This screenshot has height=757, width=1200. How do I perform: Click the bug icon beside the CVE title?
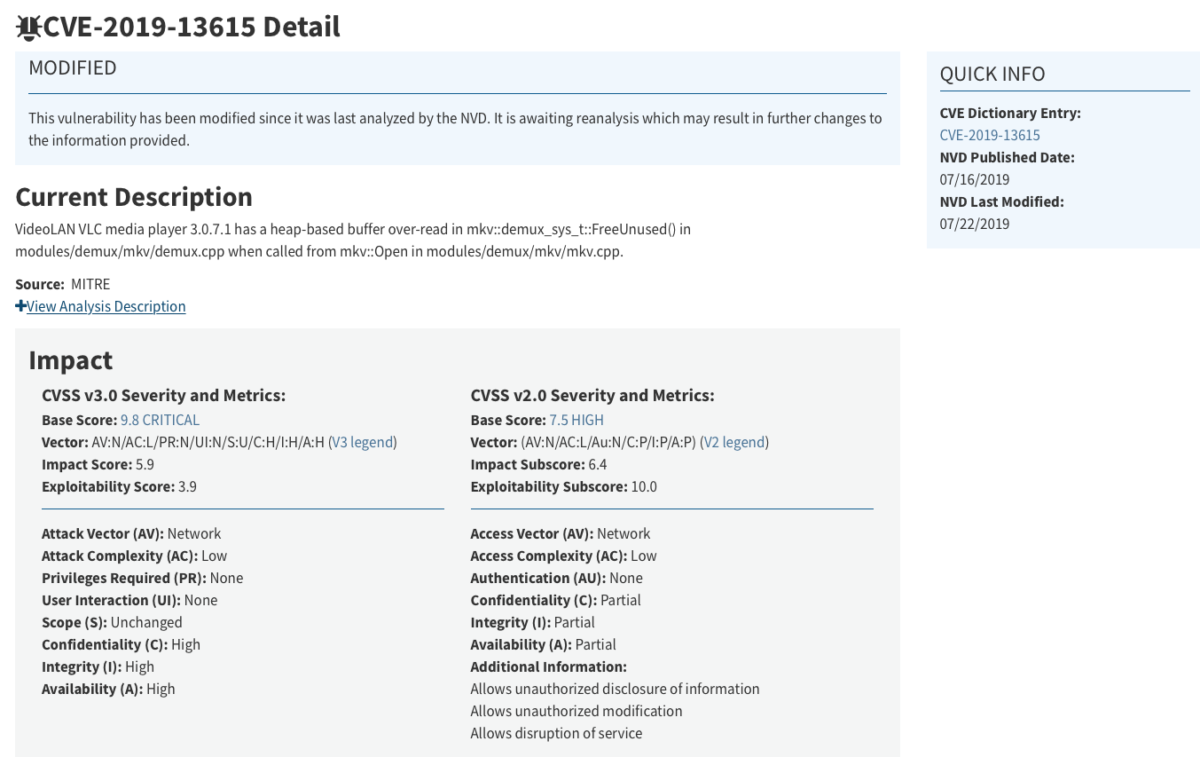(x=28, y=27)
